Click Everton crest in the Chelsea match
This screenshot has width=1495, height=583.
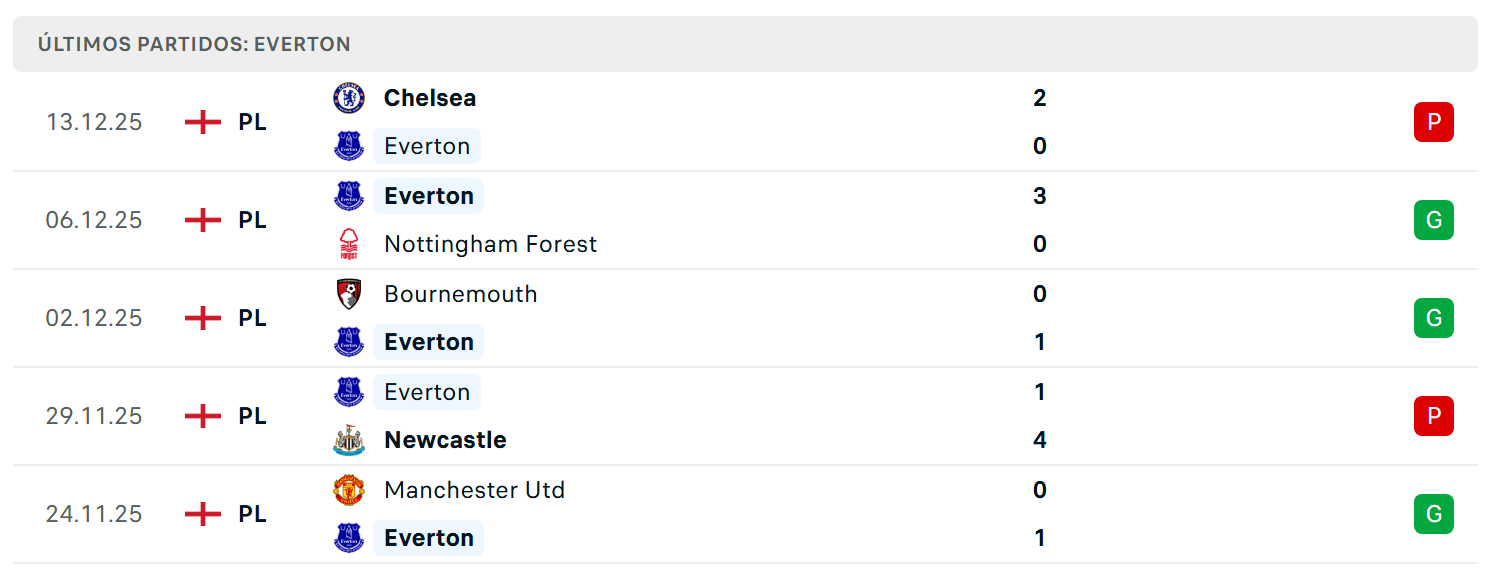click(x=349, y=146)
